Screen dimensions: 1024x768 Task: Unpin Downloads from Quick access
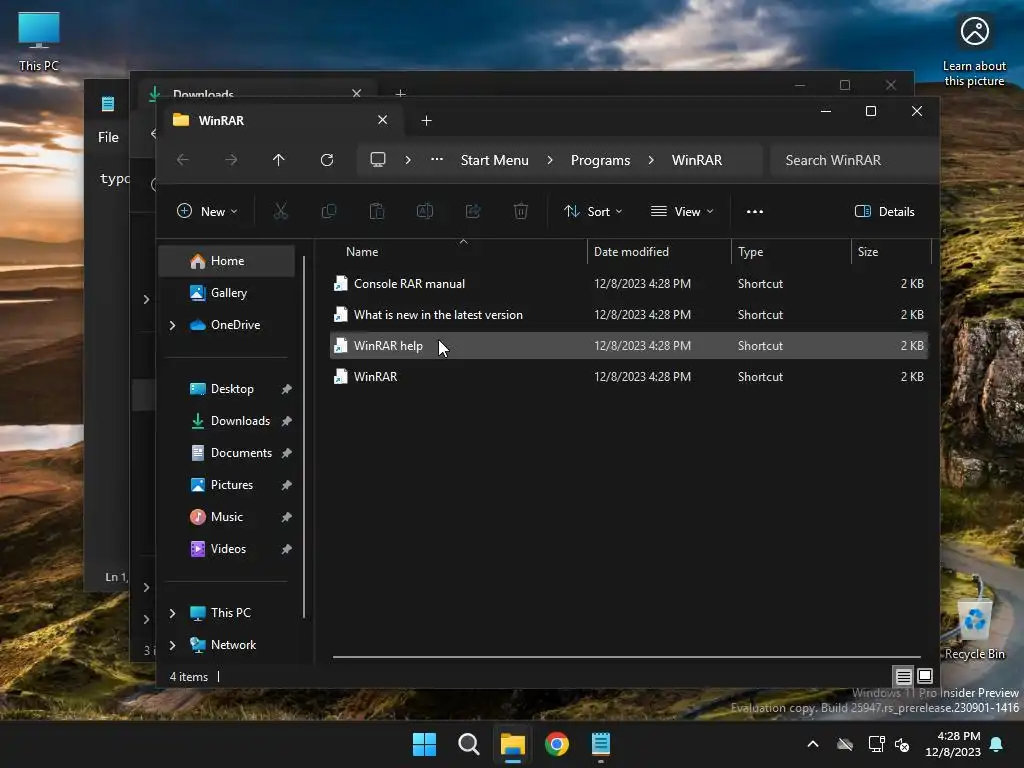(x=287, y=421)
